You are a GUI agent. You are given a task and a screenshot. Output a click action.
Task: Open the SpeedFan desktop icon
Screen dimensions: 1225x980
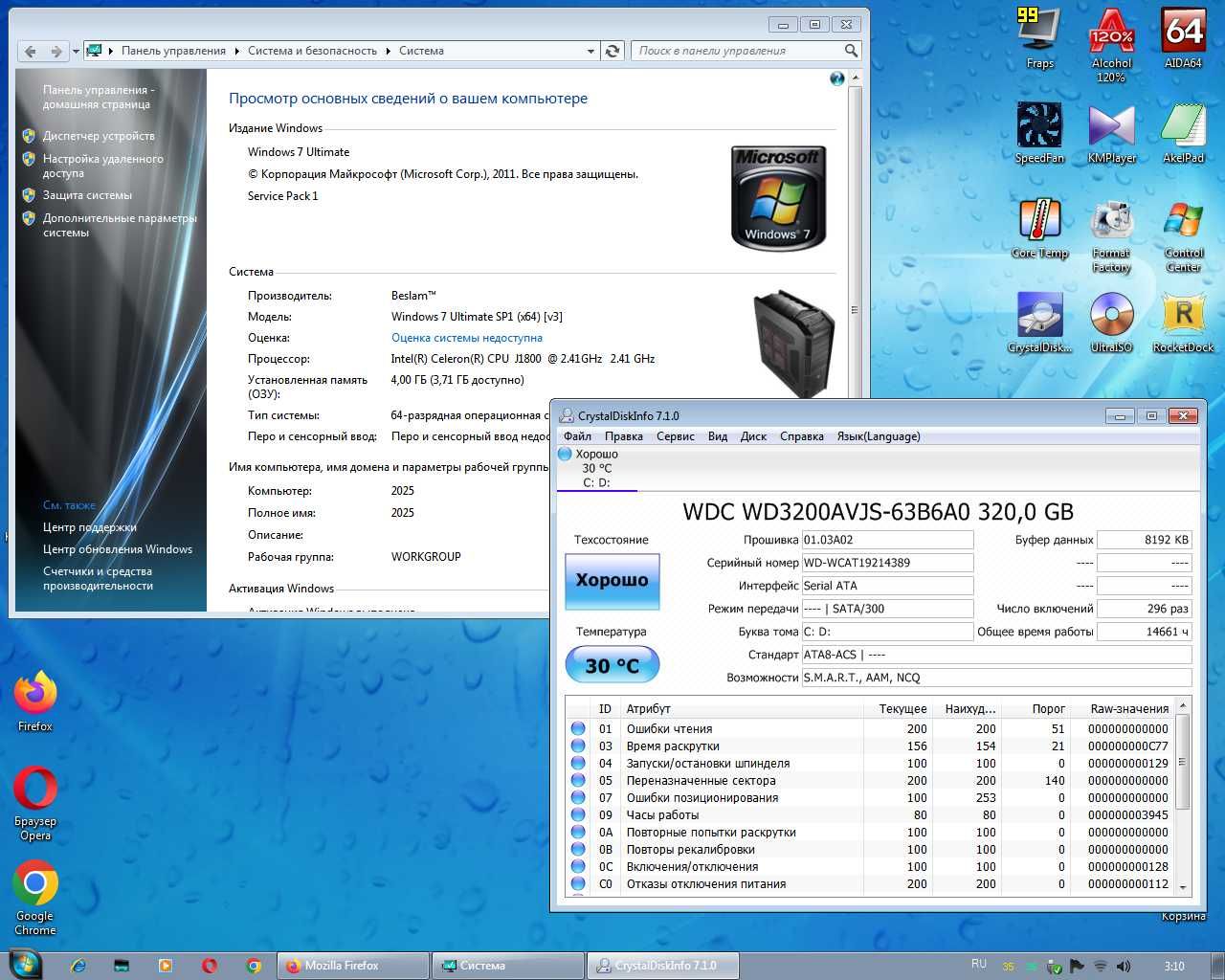[x=1039, y=133]
